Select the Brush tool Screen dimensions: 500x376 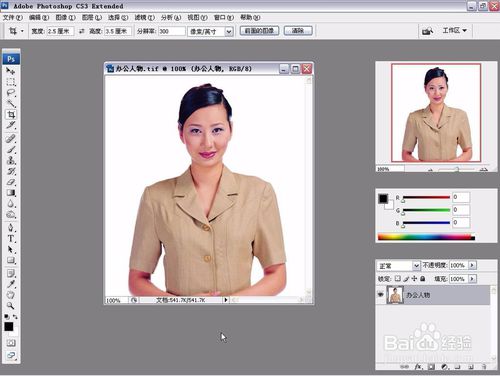11,149
